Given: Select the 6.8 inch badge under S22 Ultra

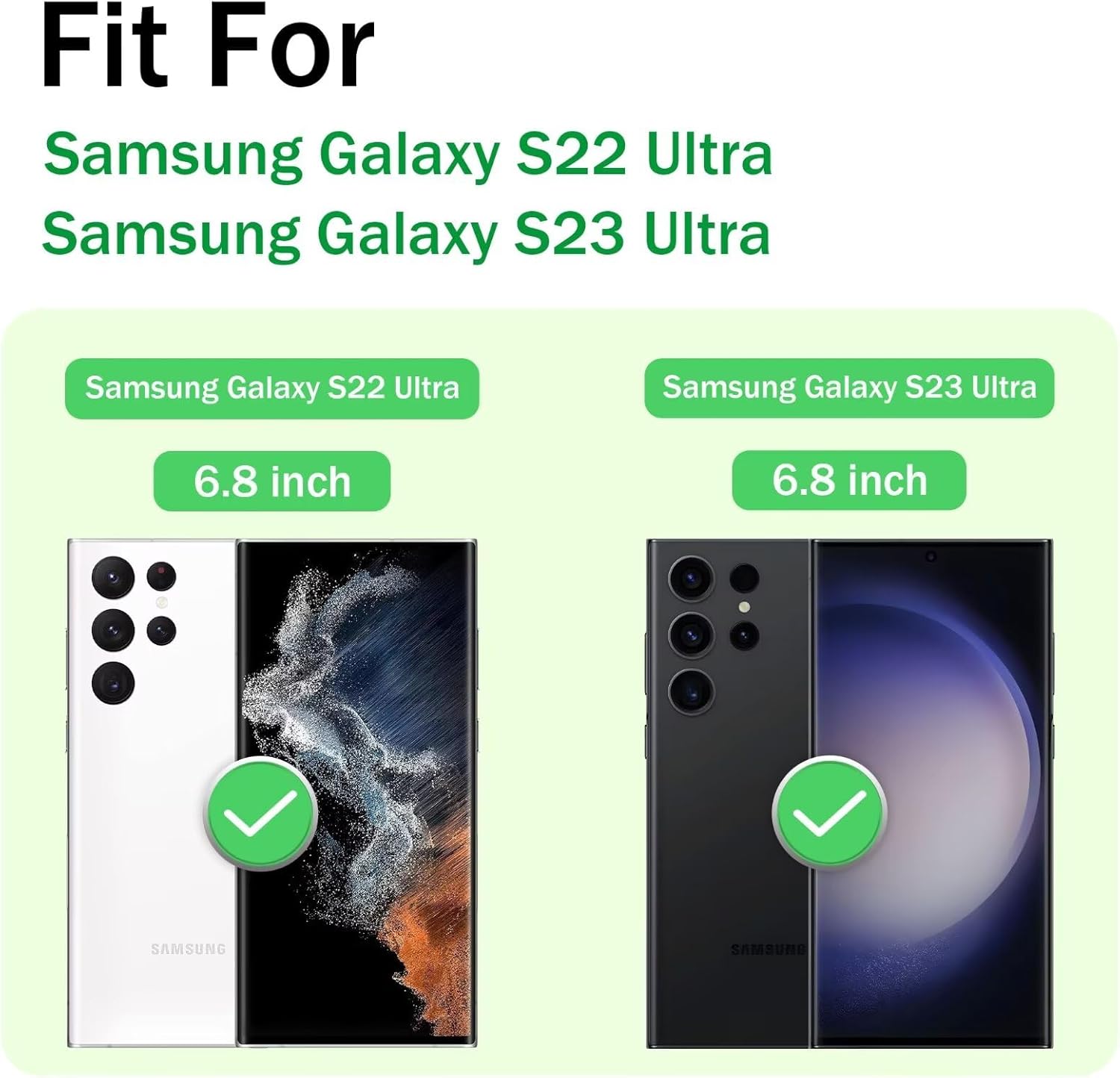Looking at the screenshot, I should 272,481.
